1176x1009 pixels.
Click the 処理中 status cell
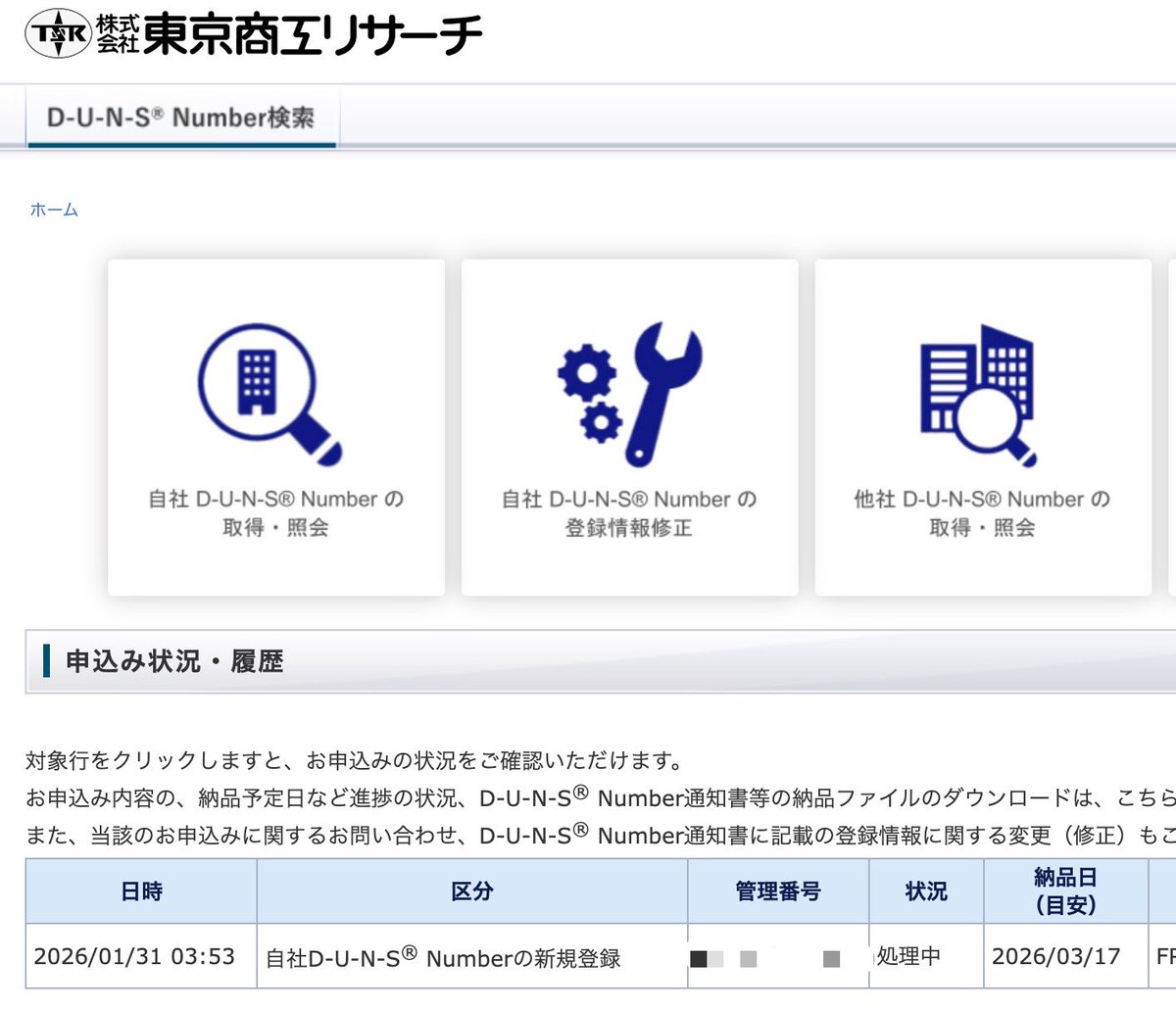(926, 956)
